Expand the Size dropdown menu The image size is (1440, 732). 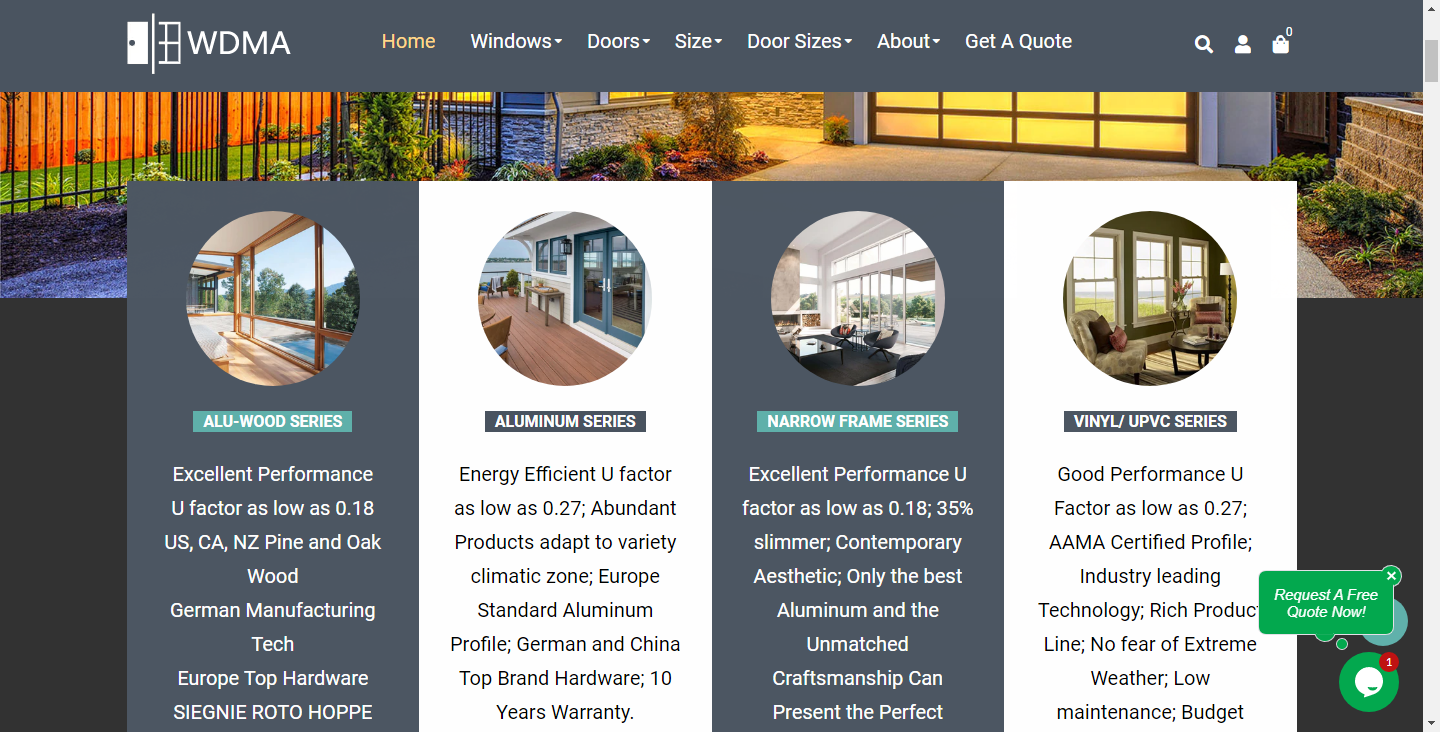(x=698, y=41)
